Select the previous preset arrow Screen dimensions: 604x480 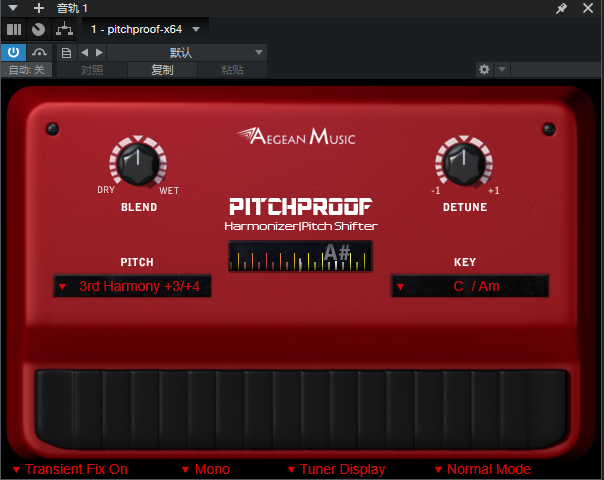84,52
